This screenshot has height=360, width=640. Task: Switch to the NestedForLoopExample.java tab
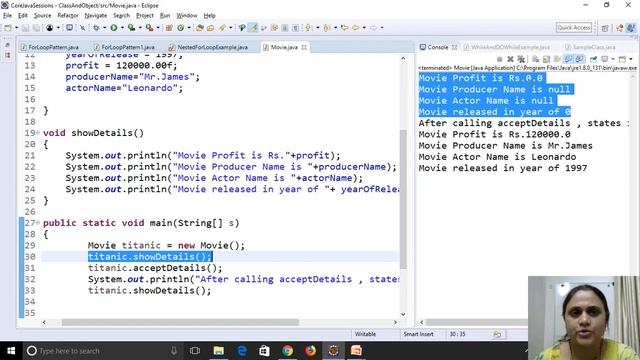tap(209, 47)
